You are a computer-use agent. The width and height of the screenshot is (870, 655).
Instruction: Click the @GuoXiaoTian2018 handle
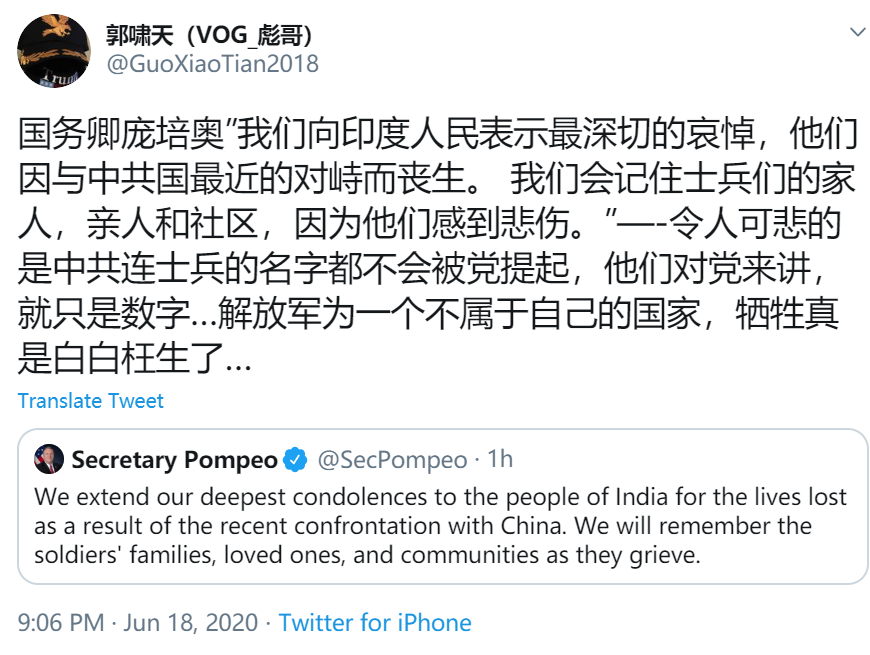[212, 64]
